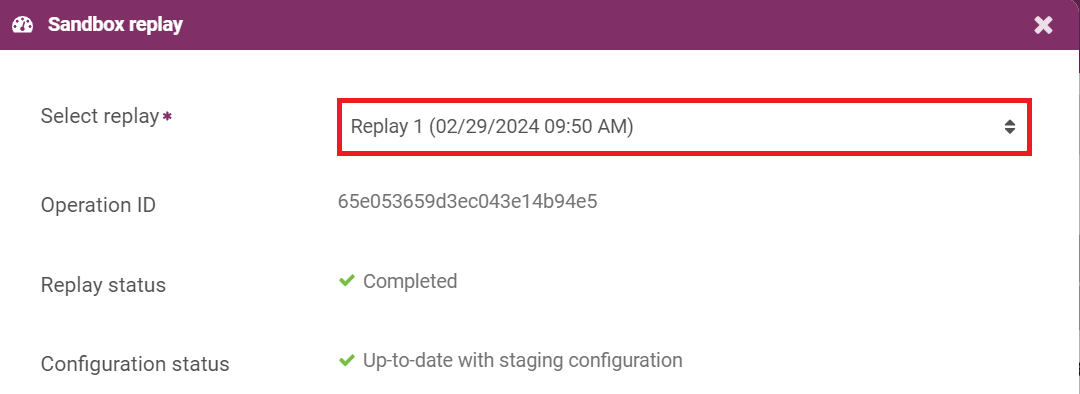1080x394 pixels.
Task: Click the green checkmark beside Completed
Action: pyautogui.click(x=347, y=280)
